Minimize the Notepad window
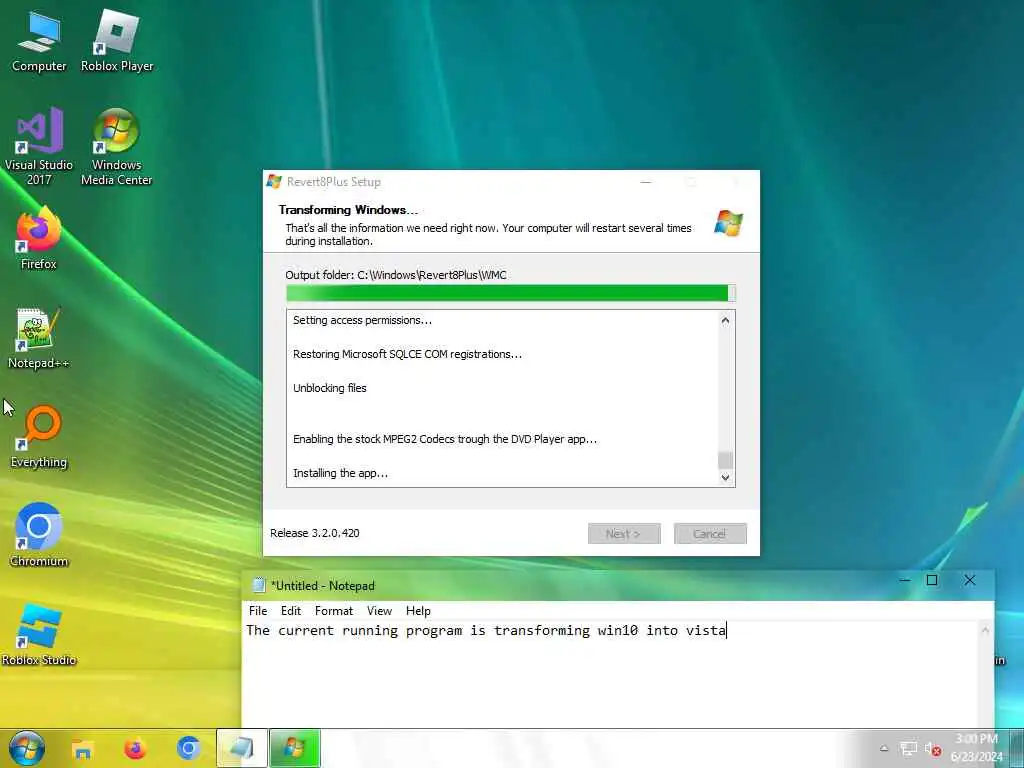The height and width of the screenshot is (768, 1024). tap(904, 580)
